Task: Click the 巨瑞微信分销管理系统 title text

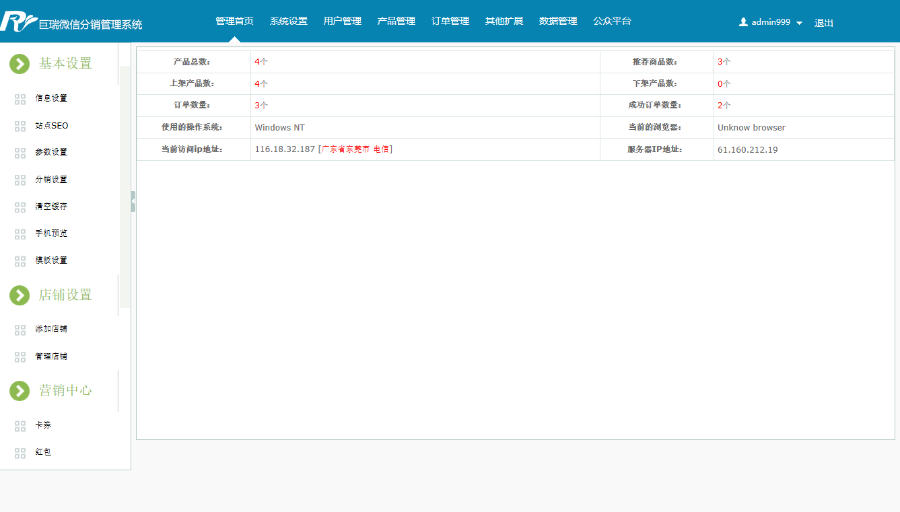Action: pyautogui.click(x=90, y=25)
